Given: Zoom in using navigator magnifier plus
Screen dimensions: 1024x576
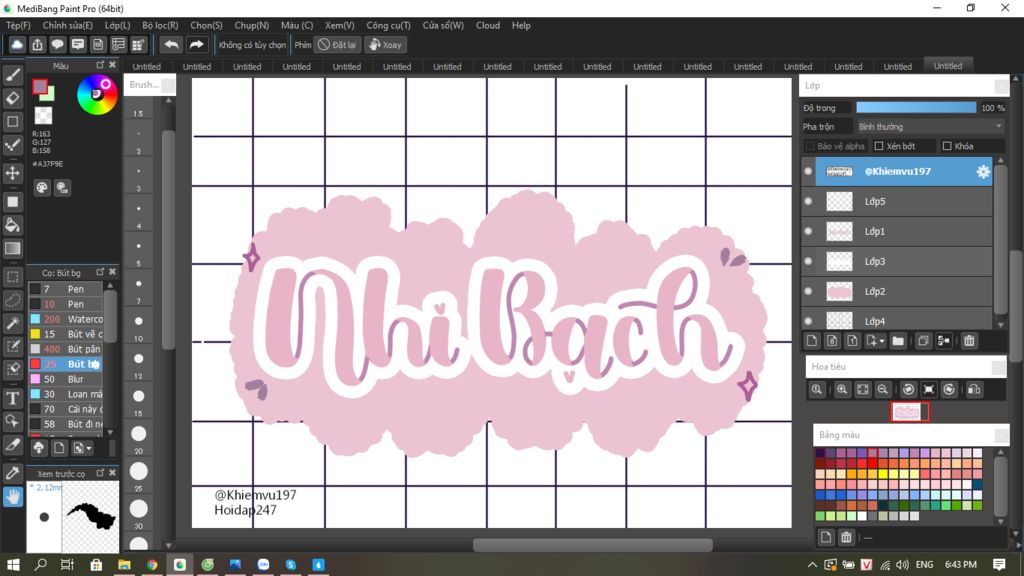Looking at the screenshot, I should [x=842, y=389].
